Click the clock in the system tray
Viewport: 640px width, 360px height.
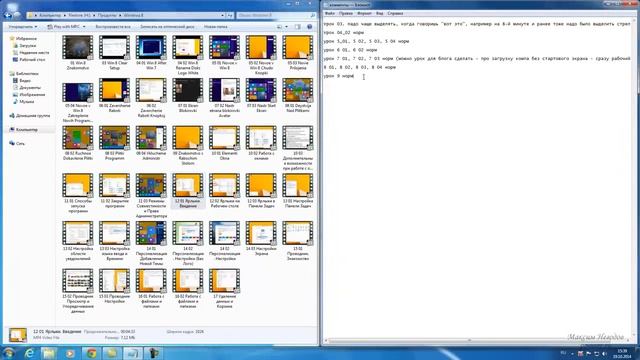622,353
